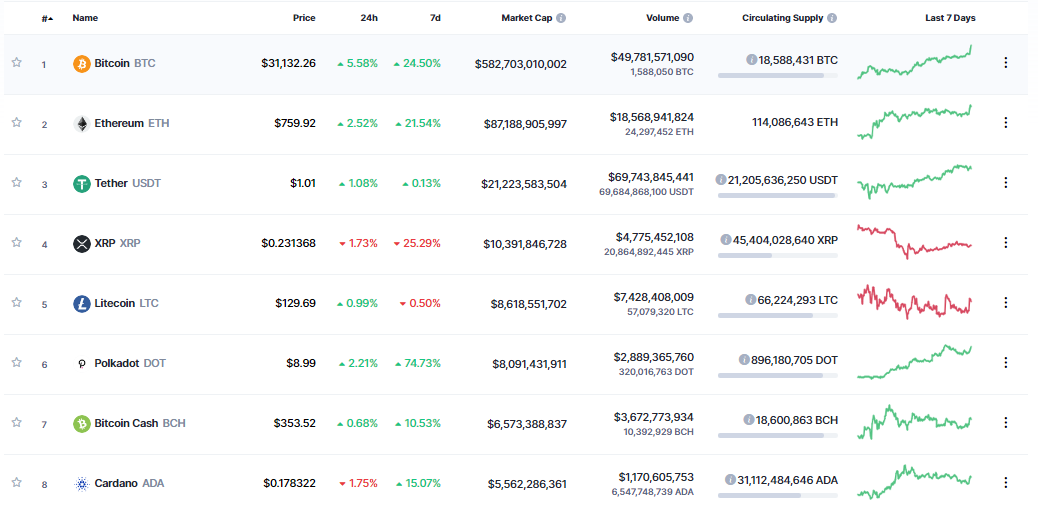
Task: Add Litecoin to watchlist via star
Action: pyautogui.click(x=17, y=302)
